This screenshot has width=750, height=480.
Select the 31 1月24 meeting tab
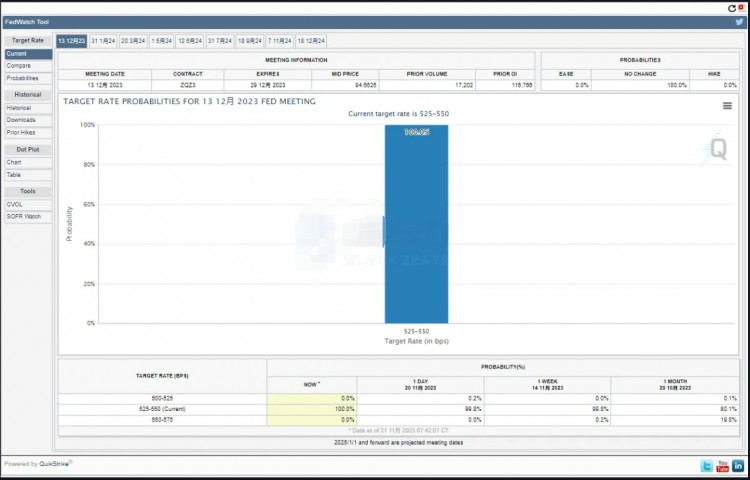coord(103,41)
